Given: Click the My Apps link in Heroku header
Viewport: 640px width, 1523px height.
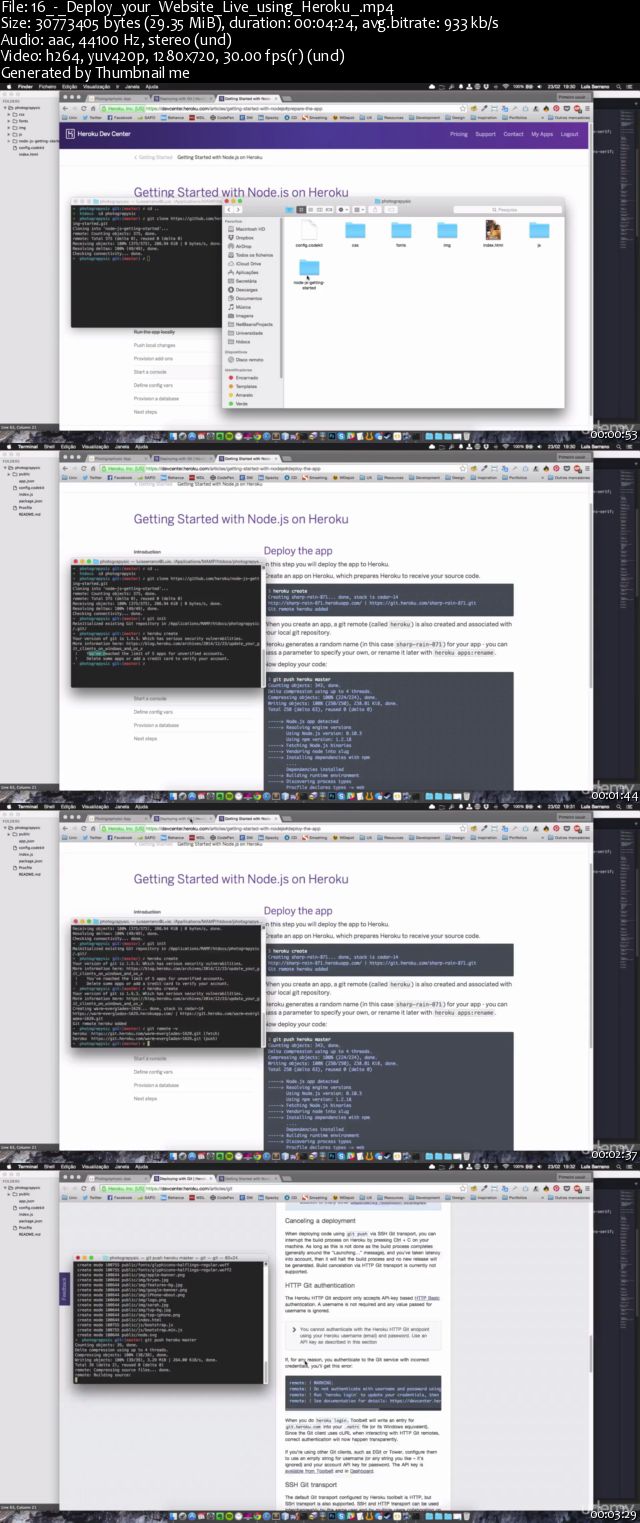Looking at the screenshot, I should (x=541, y=133).
